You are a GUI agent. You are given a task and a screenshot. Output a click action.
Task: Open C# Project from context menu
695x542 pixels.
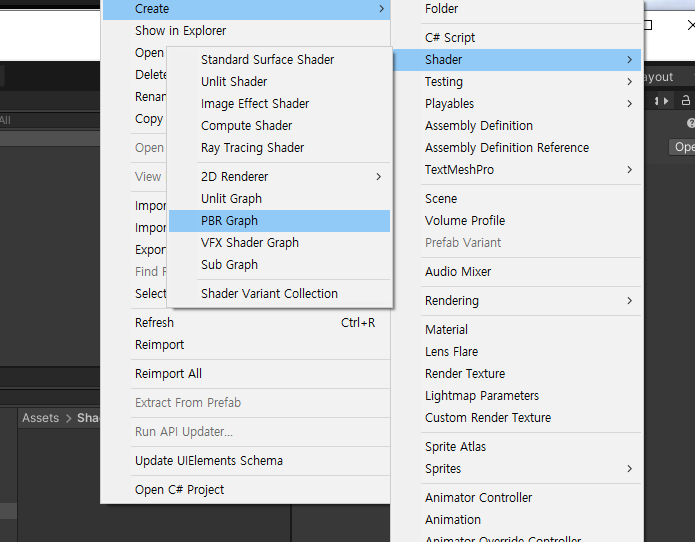246,490
